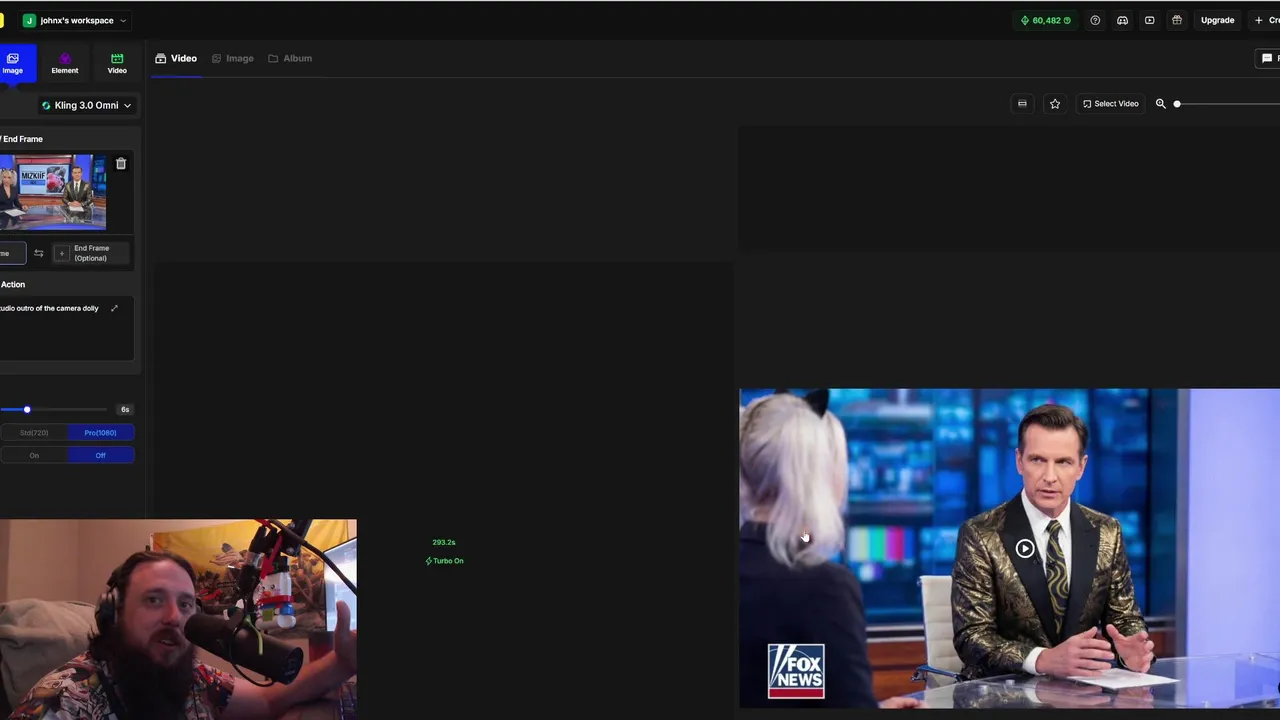Show favorites with the star icon
Image resolution: width=1280 pixels, height=720 pixels.
pos(1054,104)
